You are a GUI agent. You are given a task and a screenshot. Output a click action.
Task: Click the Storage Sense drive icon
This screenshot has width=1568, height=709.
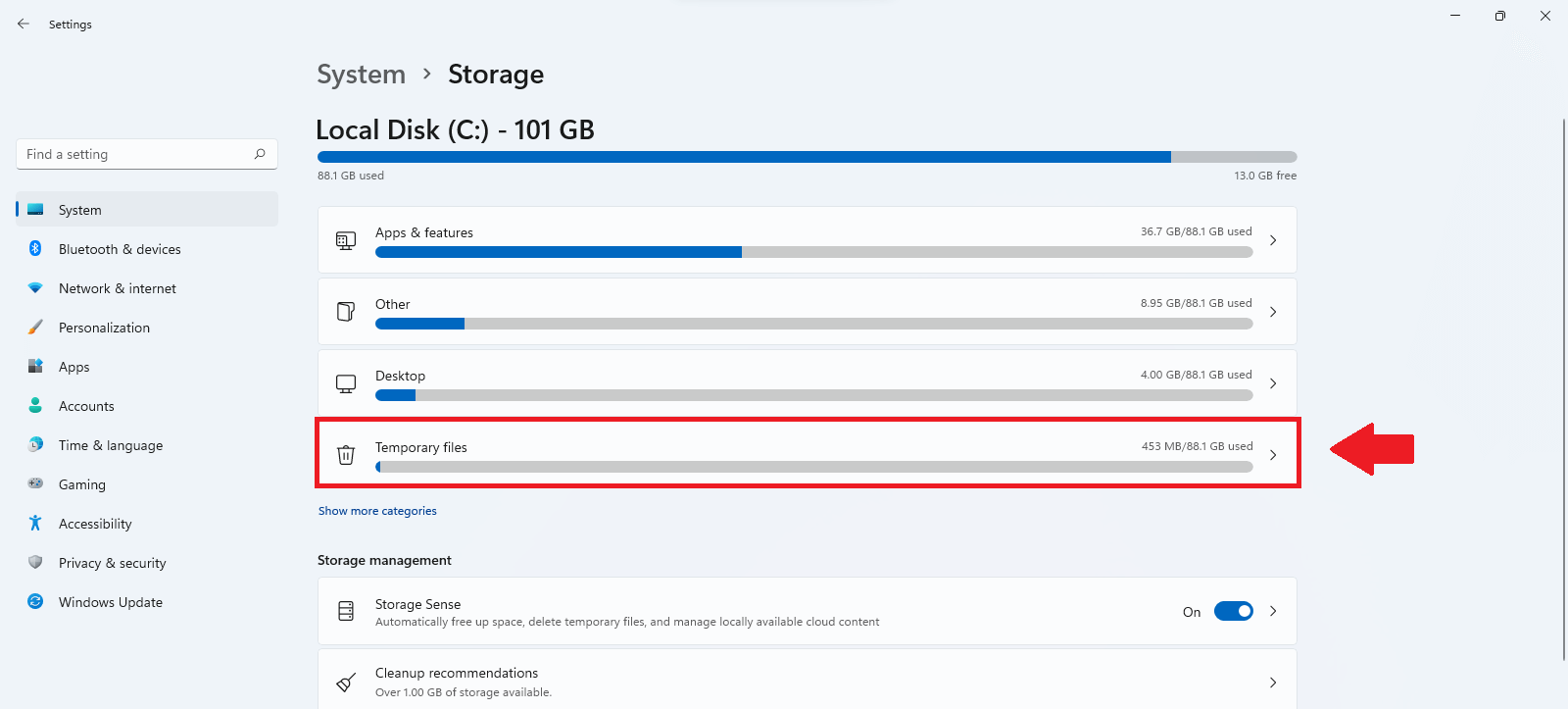tap(346, 611)
